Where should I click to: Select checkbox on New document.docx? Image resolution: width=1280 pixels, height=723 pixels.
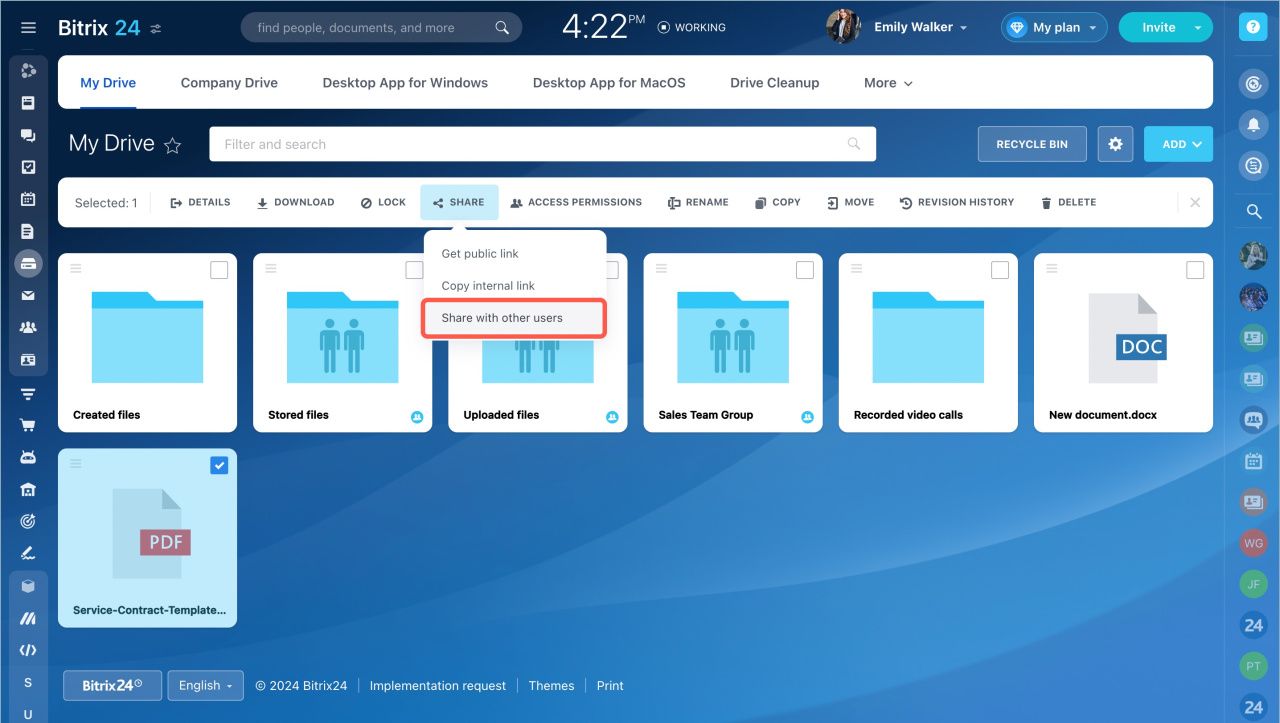point(1195,270)
